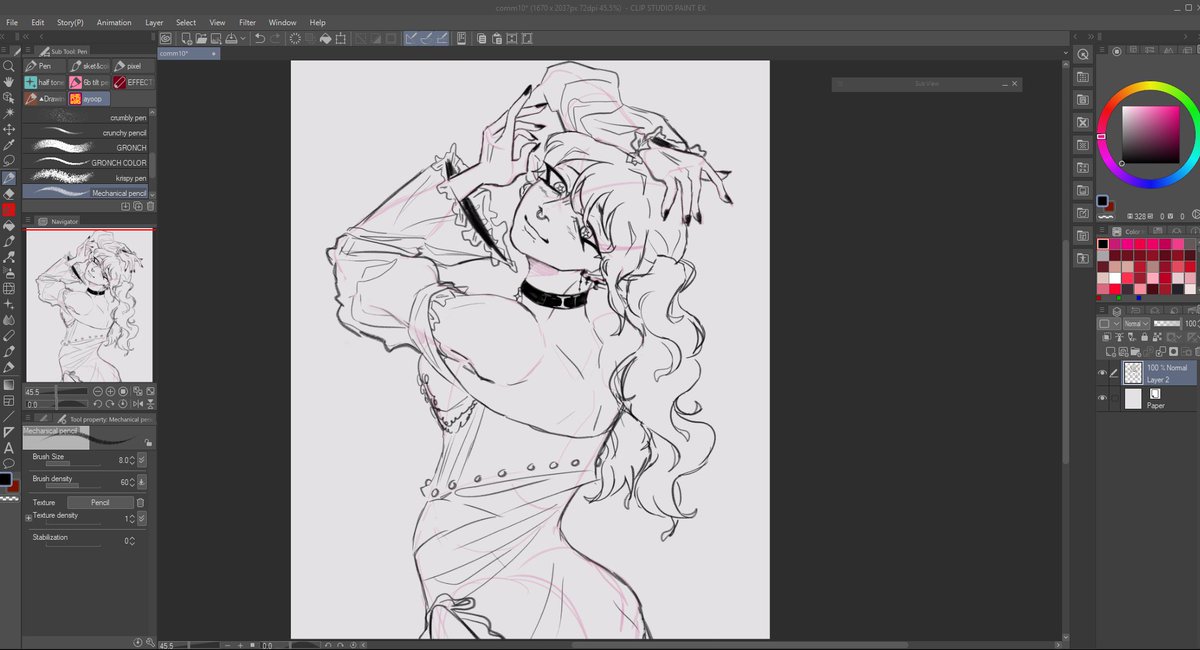Lock the Layer 2 layer
1200x650 pixels.
point(1145,337)
